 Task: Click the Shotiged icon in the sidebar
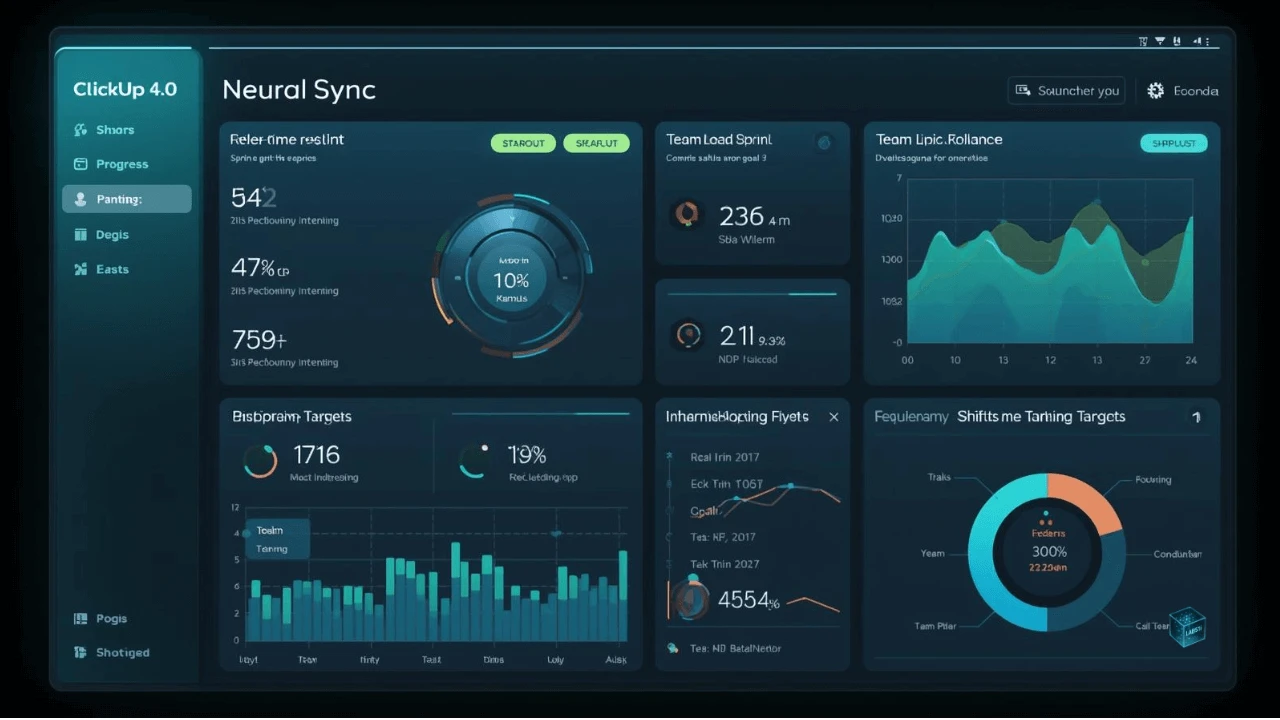click(x=81, y=653)
